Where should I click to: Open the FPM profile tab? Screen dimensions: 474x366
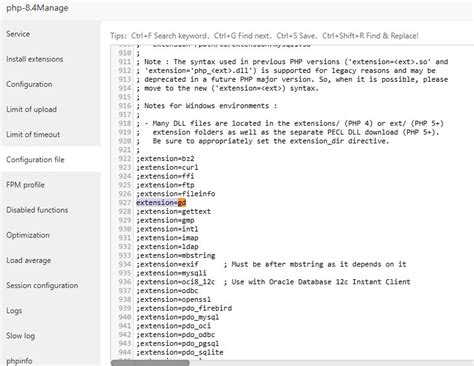coord(25,185)
